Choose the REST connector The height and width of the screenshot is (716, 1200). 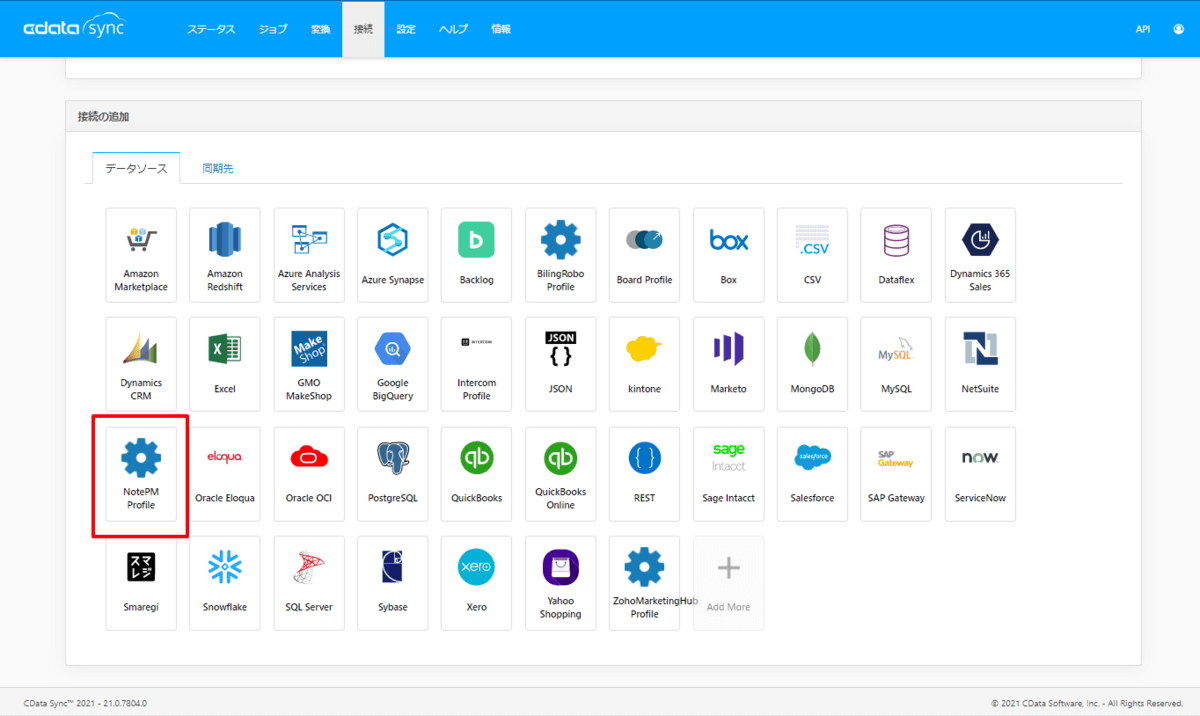[x=645, y=474]
